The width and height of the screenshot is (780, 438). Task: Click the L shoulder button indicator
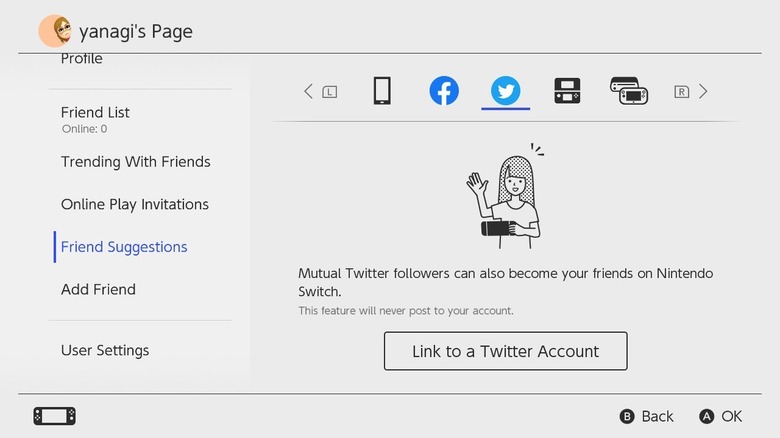330,92
